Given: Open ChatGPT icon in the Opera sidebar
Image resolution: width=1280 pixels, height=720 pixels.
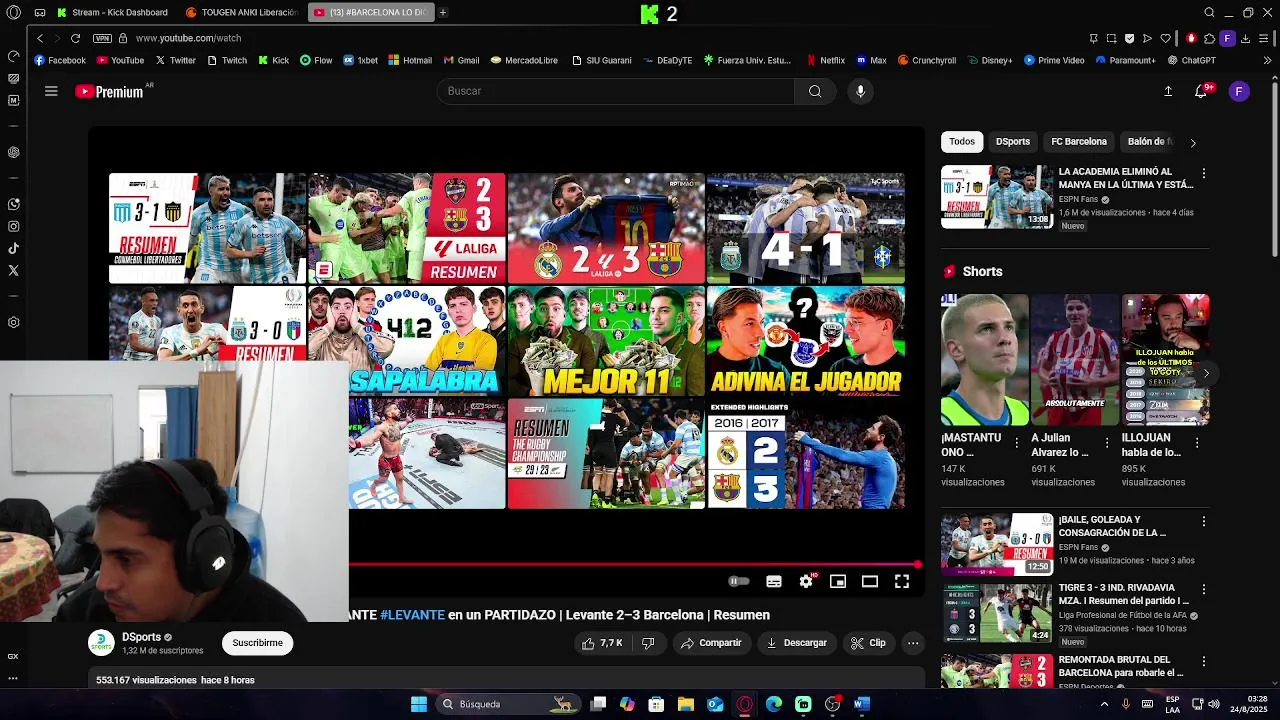Looking at the screenshot, I should click(x=13, y=152).
